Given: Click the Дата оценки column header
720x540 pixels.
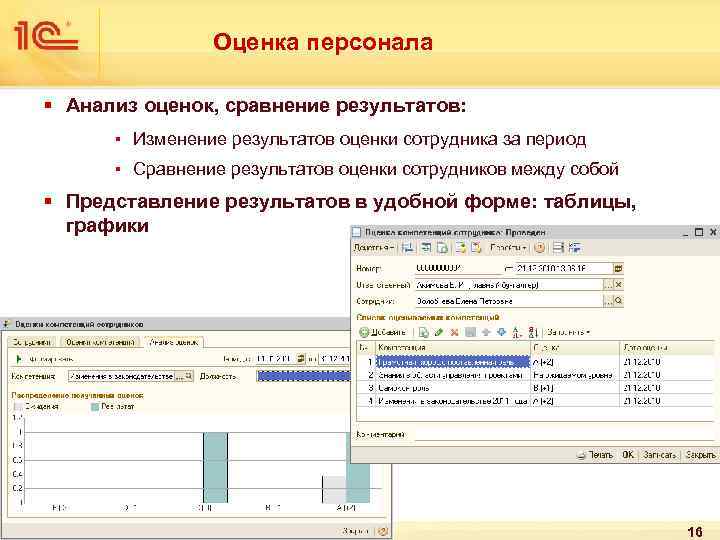Looking at the screenshot, I should pos(667,348).
